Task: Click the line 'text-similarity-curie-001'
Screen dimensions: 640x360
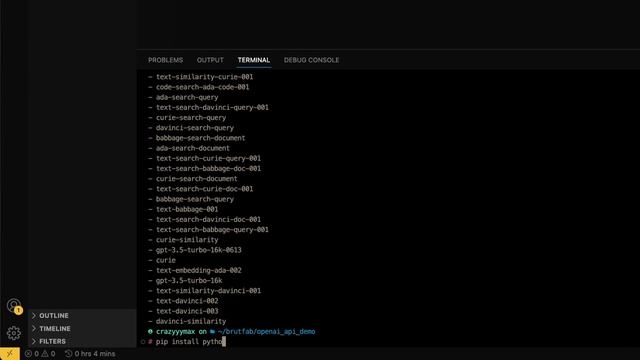Action: pos(204,77)
